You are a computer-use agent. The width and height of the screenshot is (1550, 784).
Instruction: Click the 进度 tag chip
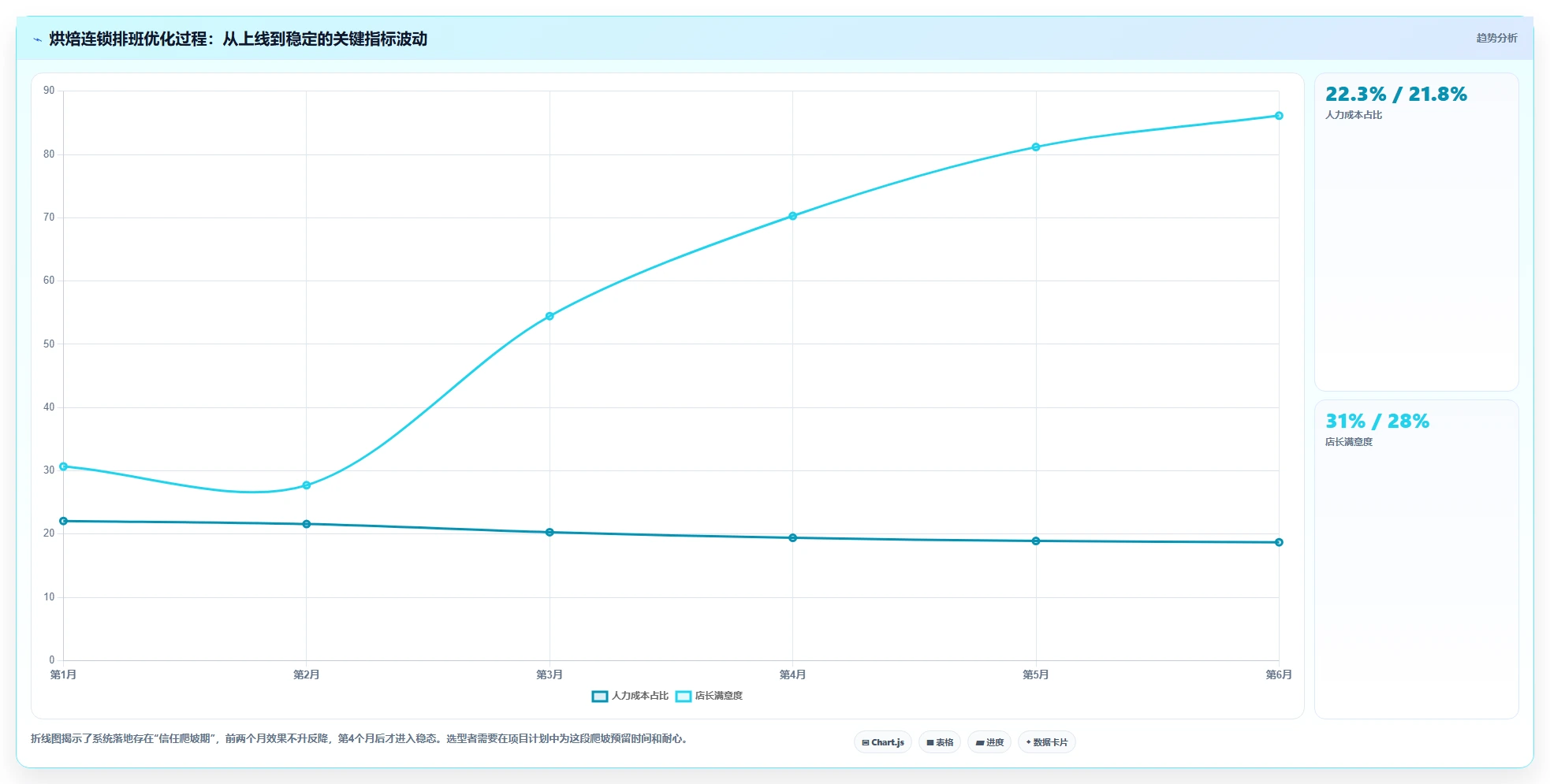click(989, 742)
